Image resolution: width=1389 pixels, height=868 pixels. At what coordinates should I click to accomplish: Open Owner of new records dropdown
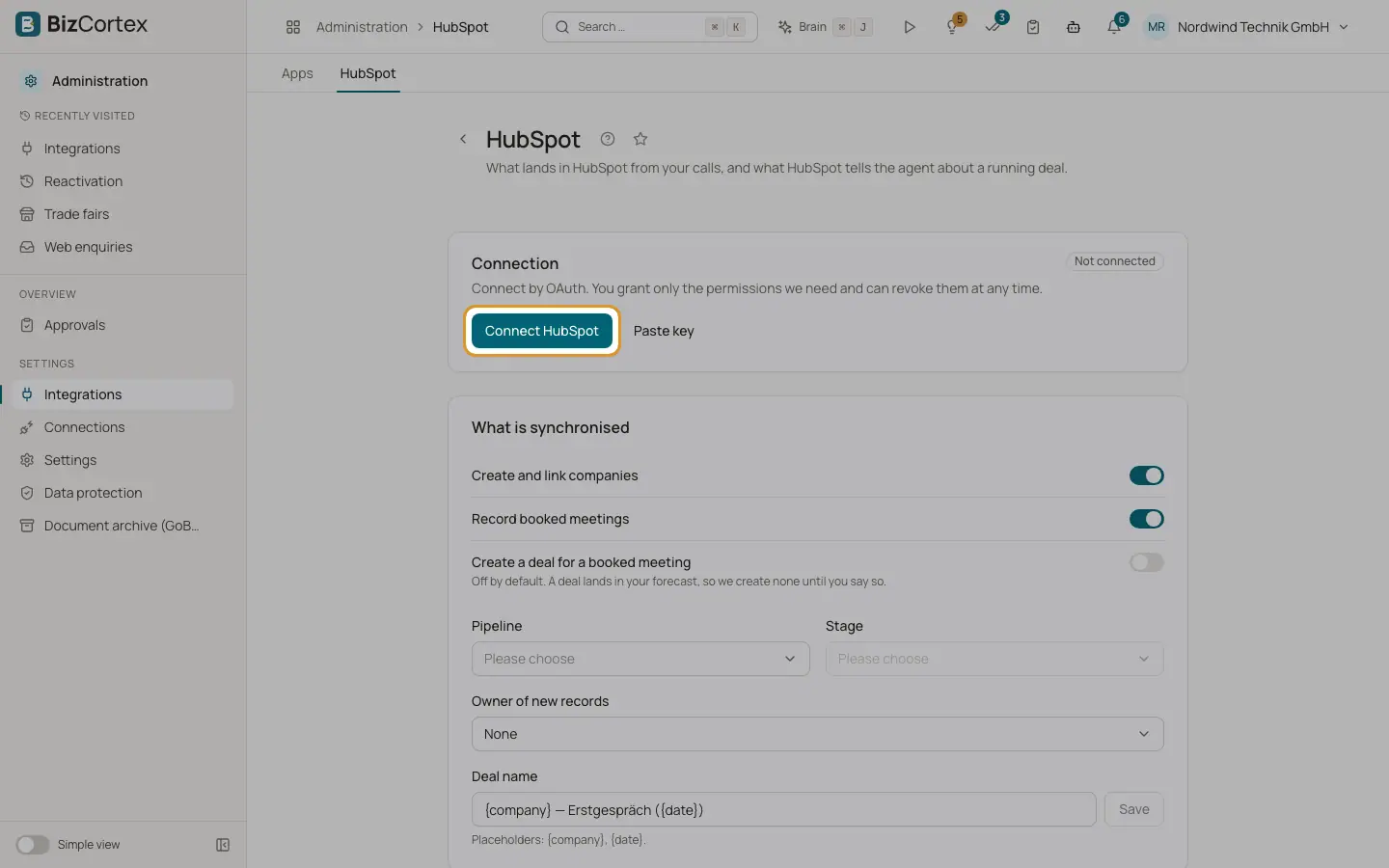pyautogui.click(x=817, y=734)
